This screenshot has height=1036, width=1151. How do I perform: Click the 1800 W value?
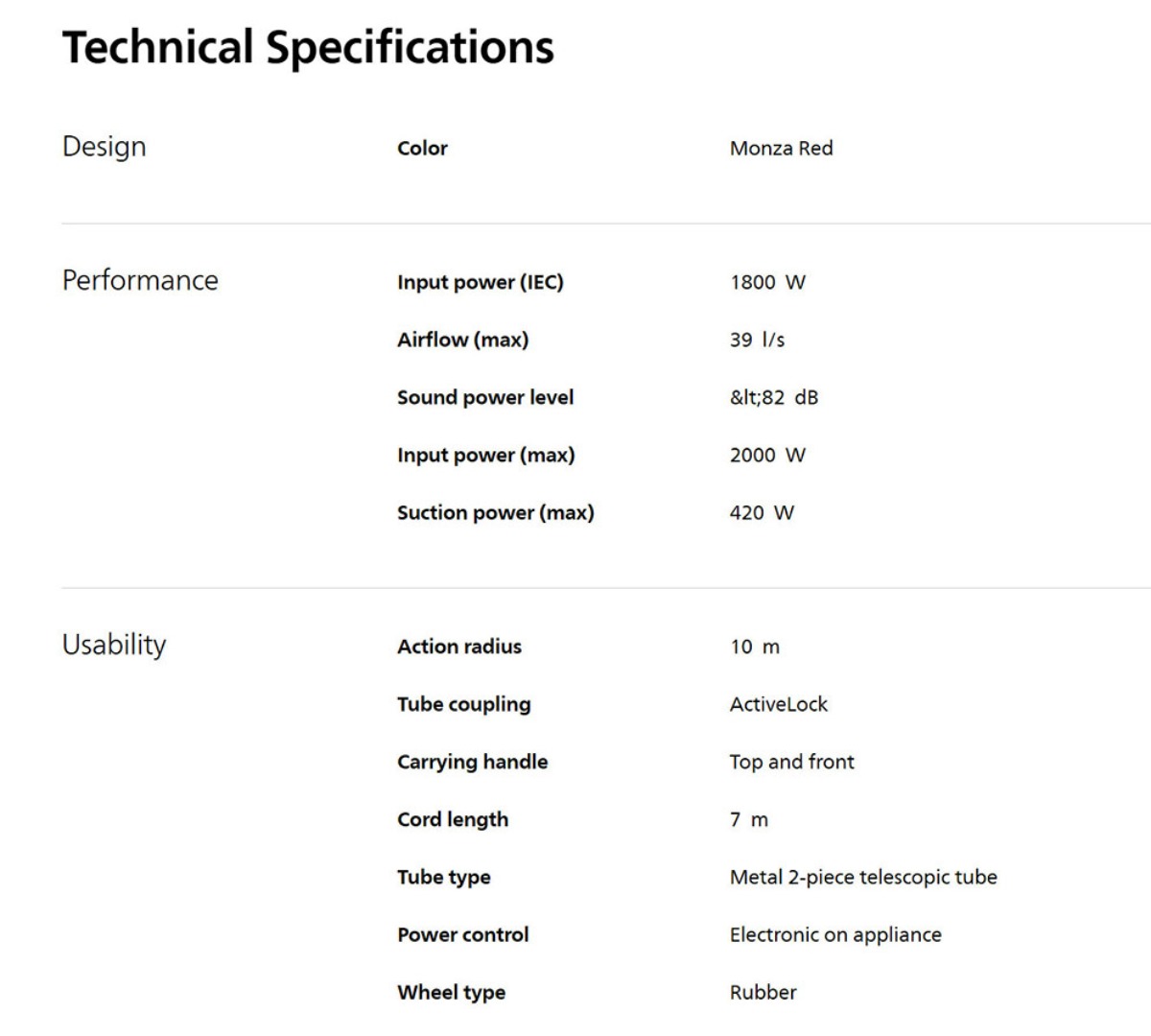click(x=767, y=282)
